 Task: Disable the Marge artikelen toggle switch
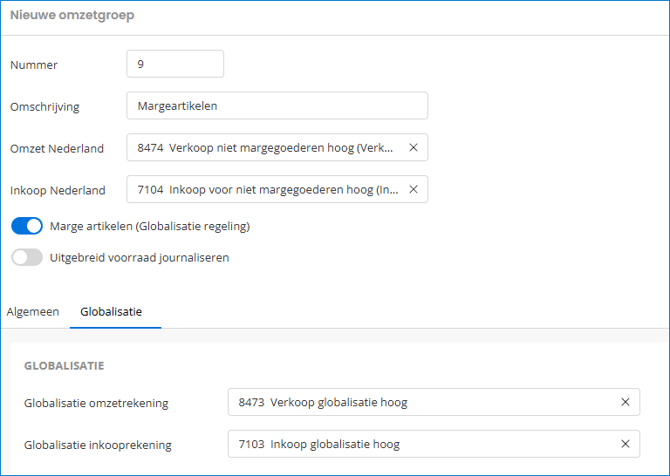(27, 226)
